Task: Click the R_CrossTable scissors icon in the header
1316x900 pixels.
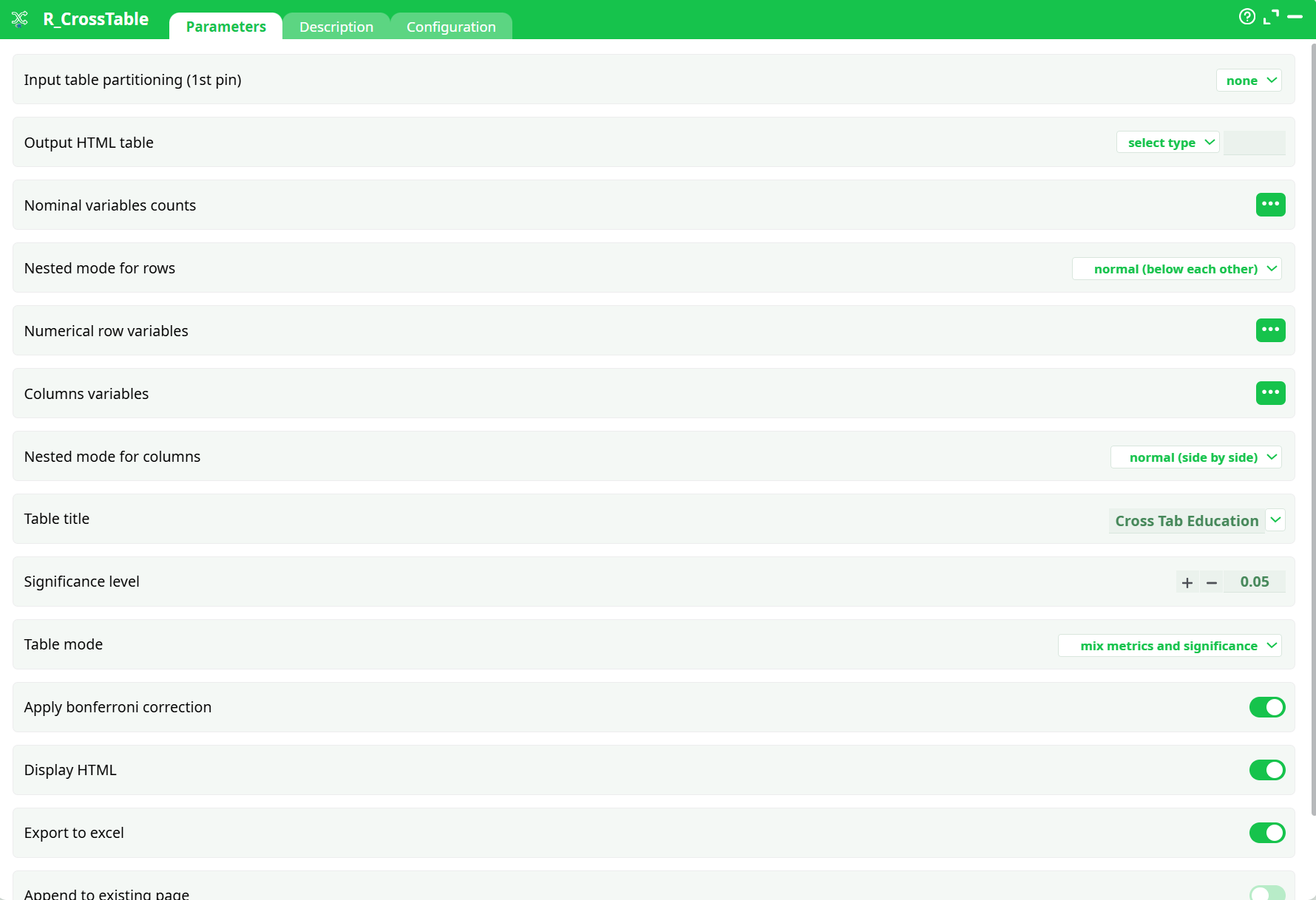Action: click(x=20, y=18)
